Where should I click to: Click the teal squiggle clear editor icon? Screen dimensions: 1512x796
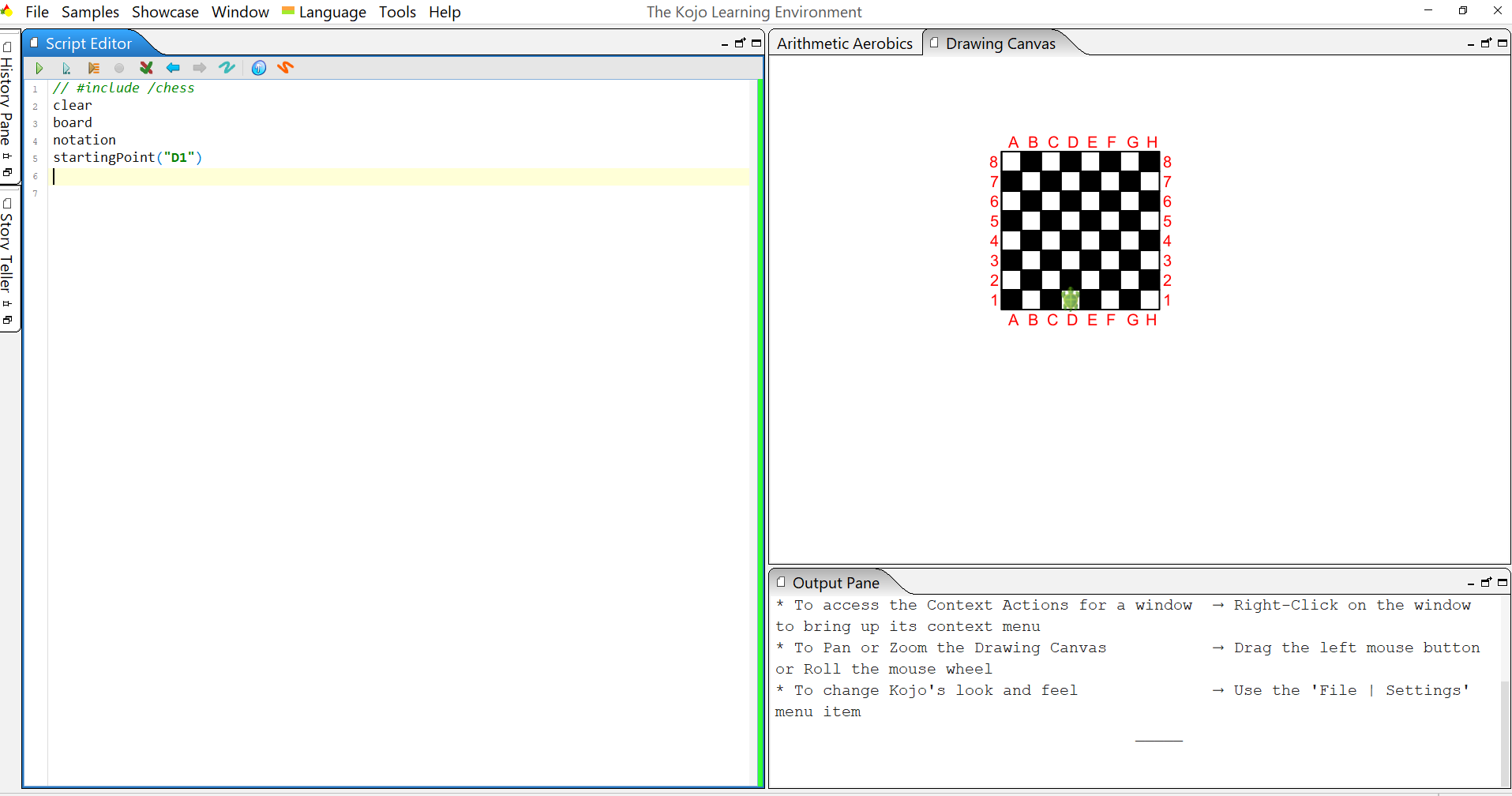pos(227,68)
